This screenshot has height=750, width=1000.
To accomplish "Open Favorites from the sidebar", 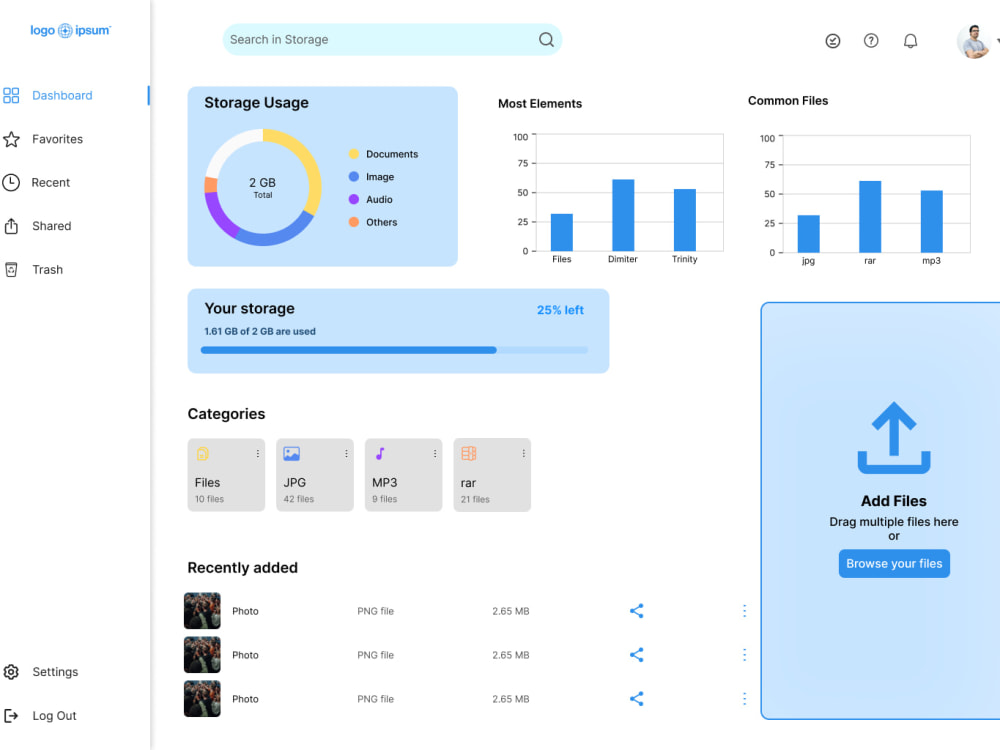I will tap(57, 139).
